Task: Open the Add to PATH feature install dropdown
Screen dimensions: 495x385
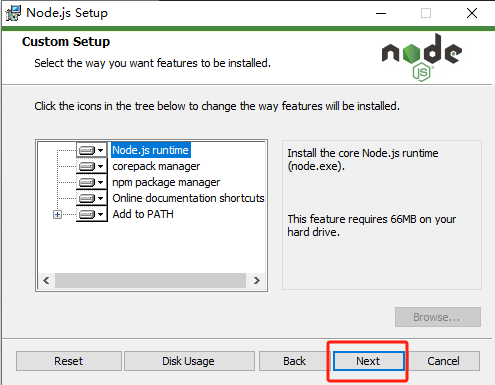Action: (x=92, y=214)
